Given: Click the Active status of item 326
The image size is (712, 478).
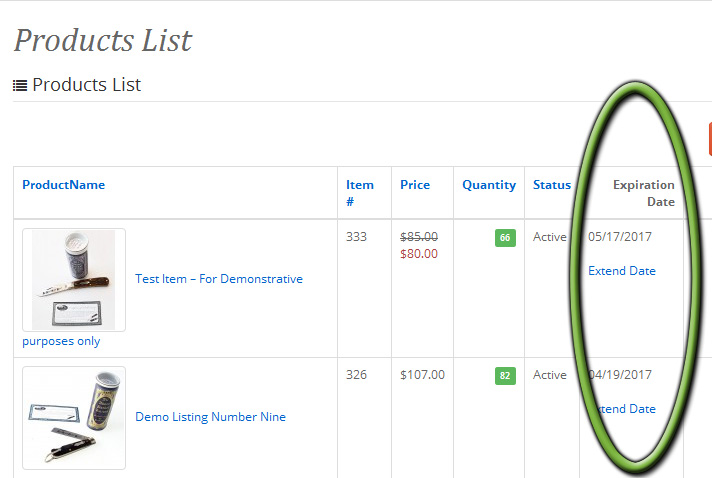Looking at the screenshot, I should [x=549, y=375].
